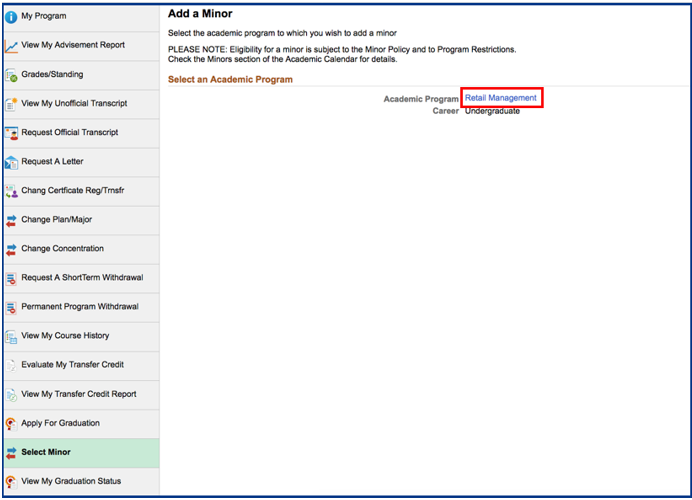Open the Retail Management program link
The image size is (692, 500).
[500, 98]
